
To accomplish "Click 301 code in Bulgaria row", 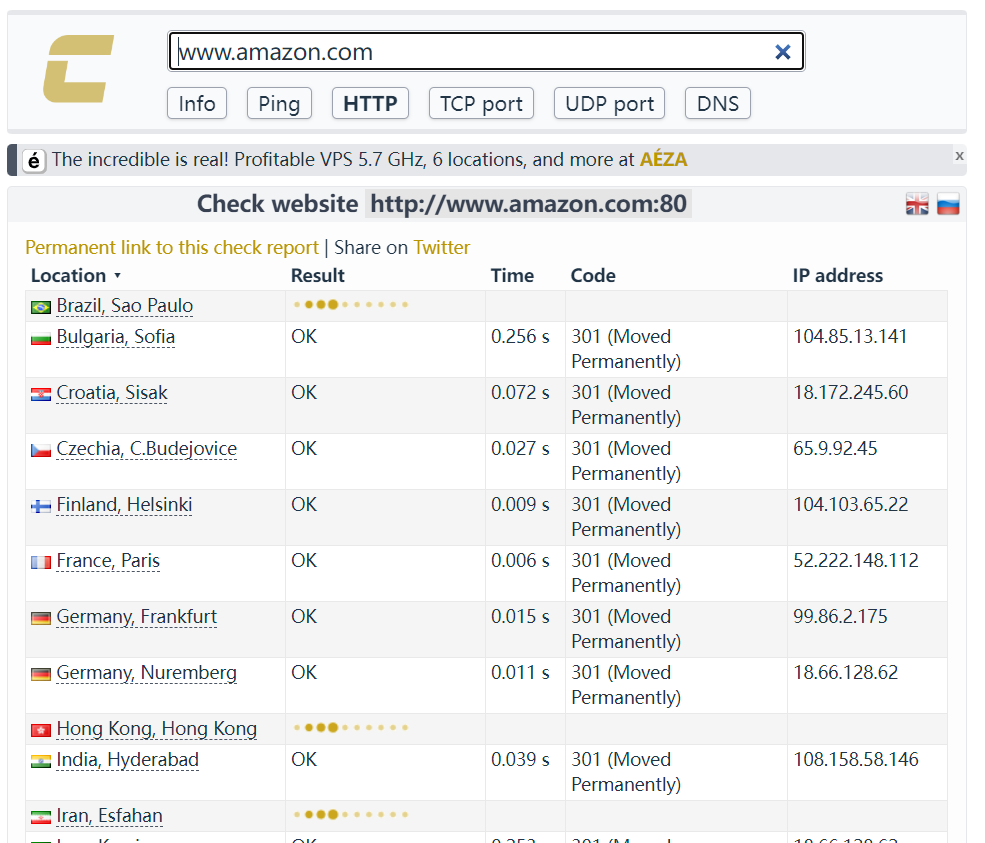I will pyautogui.click(x=626, y=349).
